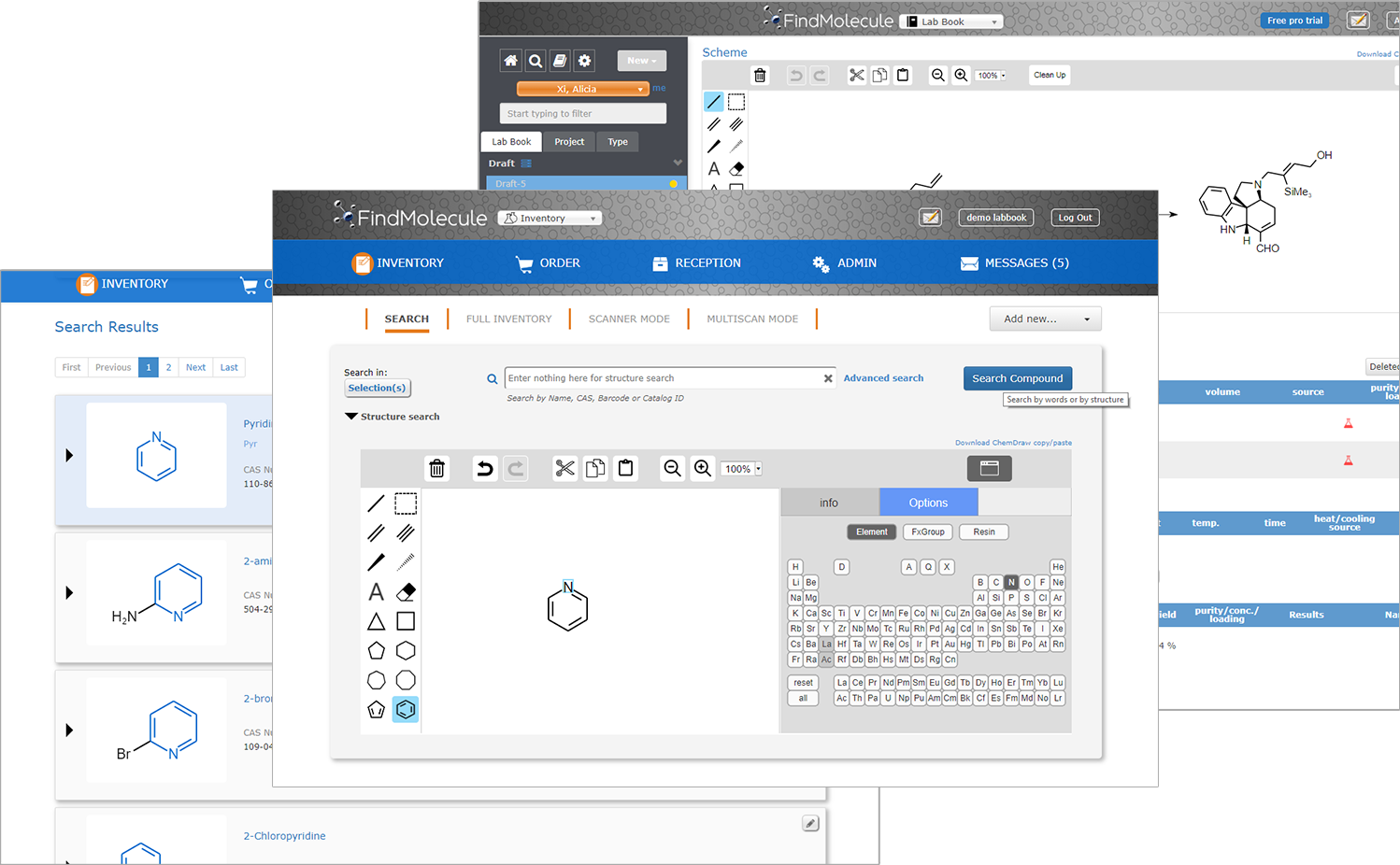1400x865 pixels.
Task: Switch to the FULL INVENTORY tab
Action: [x=508, y=319]
